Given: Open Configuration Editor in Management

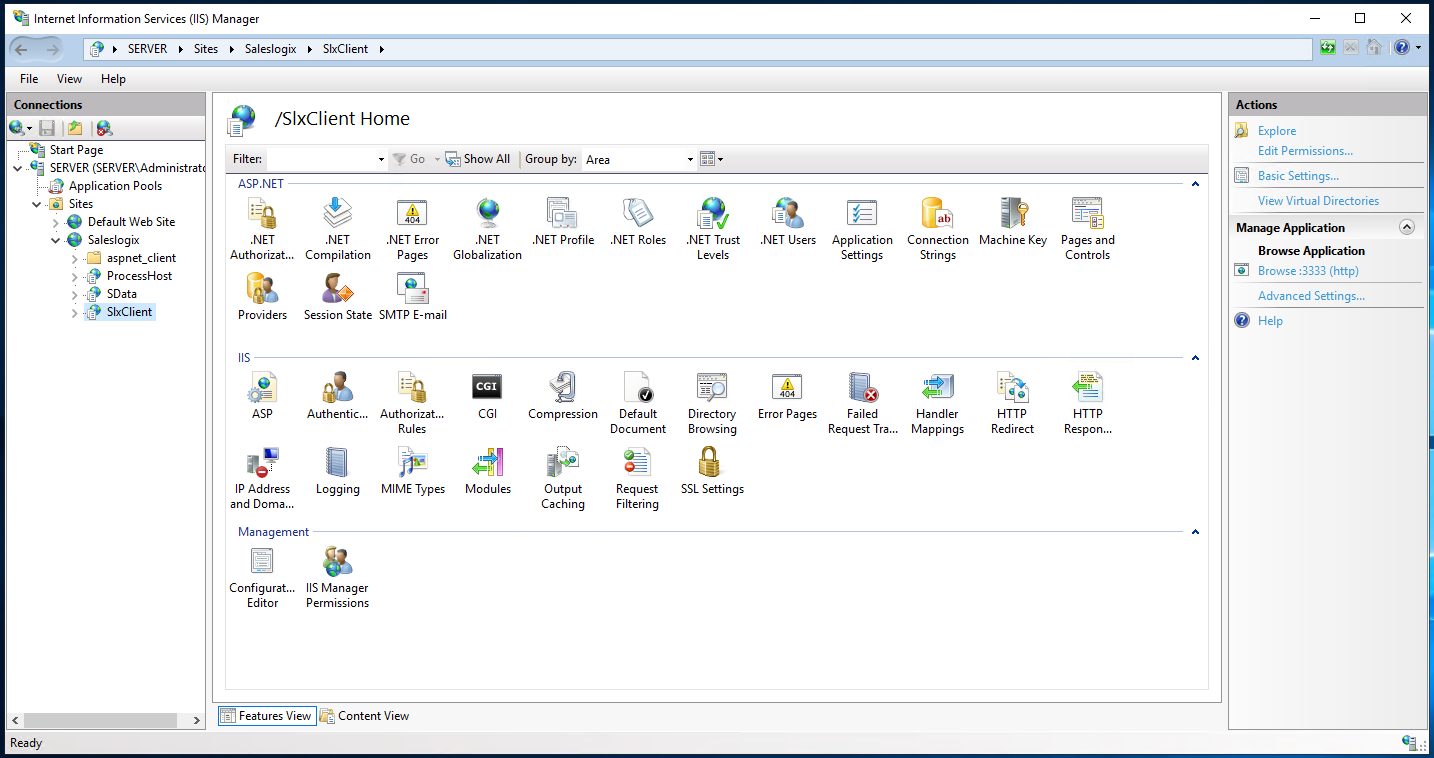Looking at the screenshot, I should 262,577.
